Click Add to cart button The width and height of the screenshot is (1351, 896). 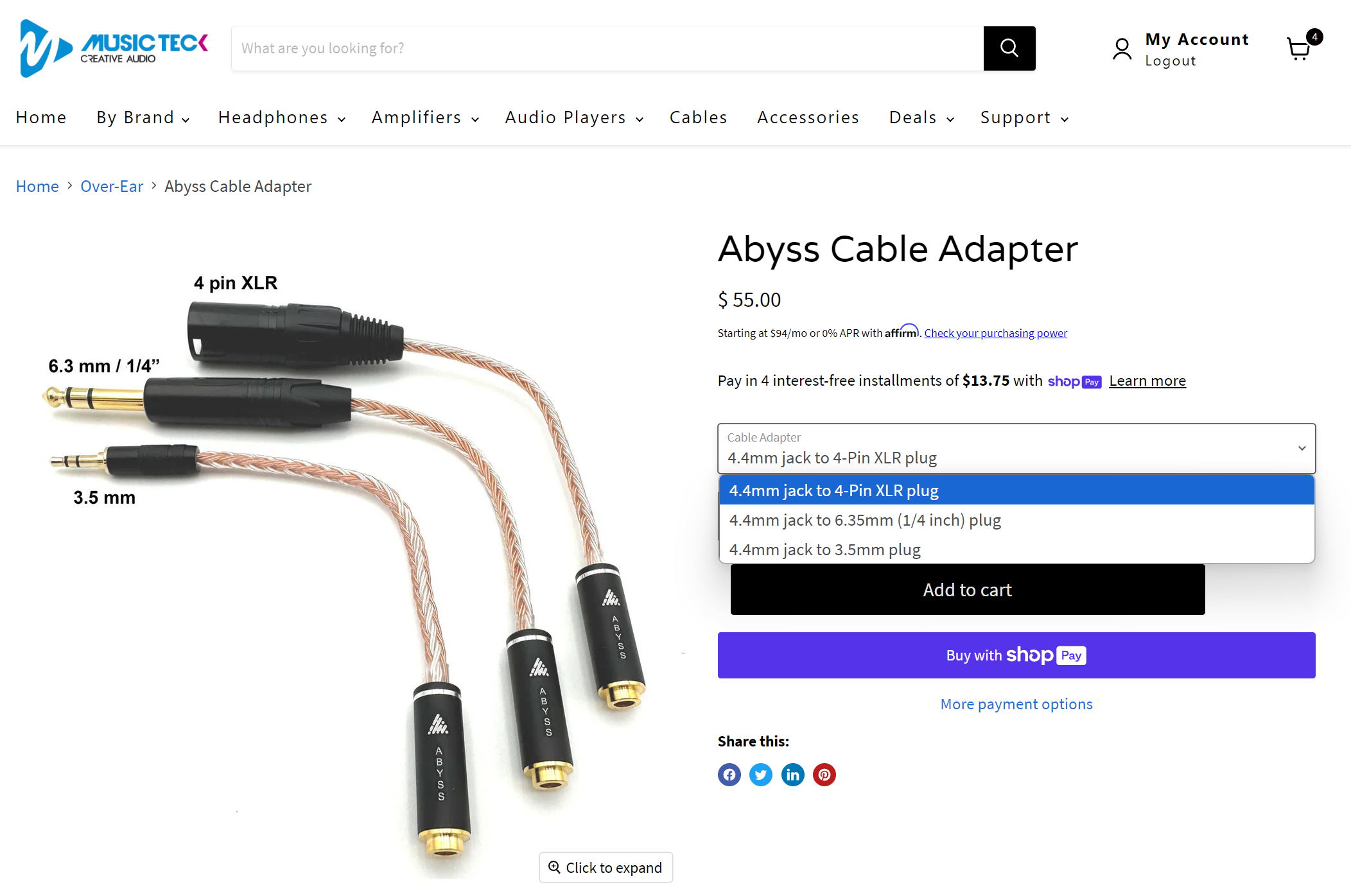pos(967,589)
